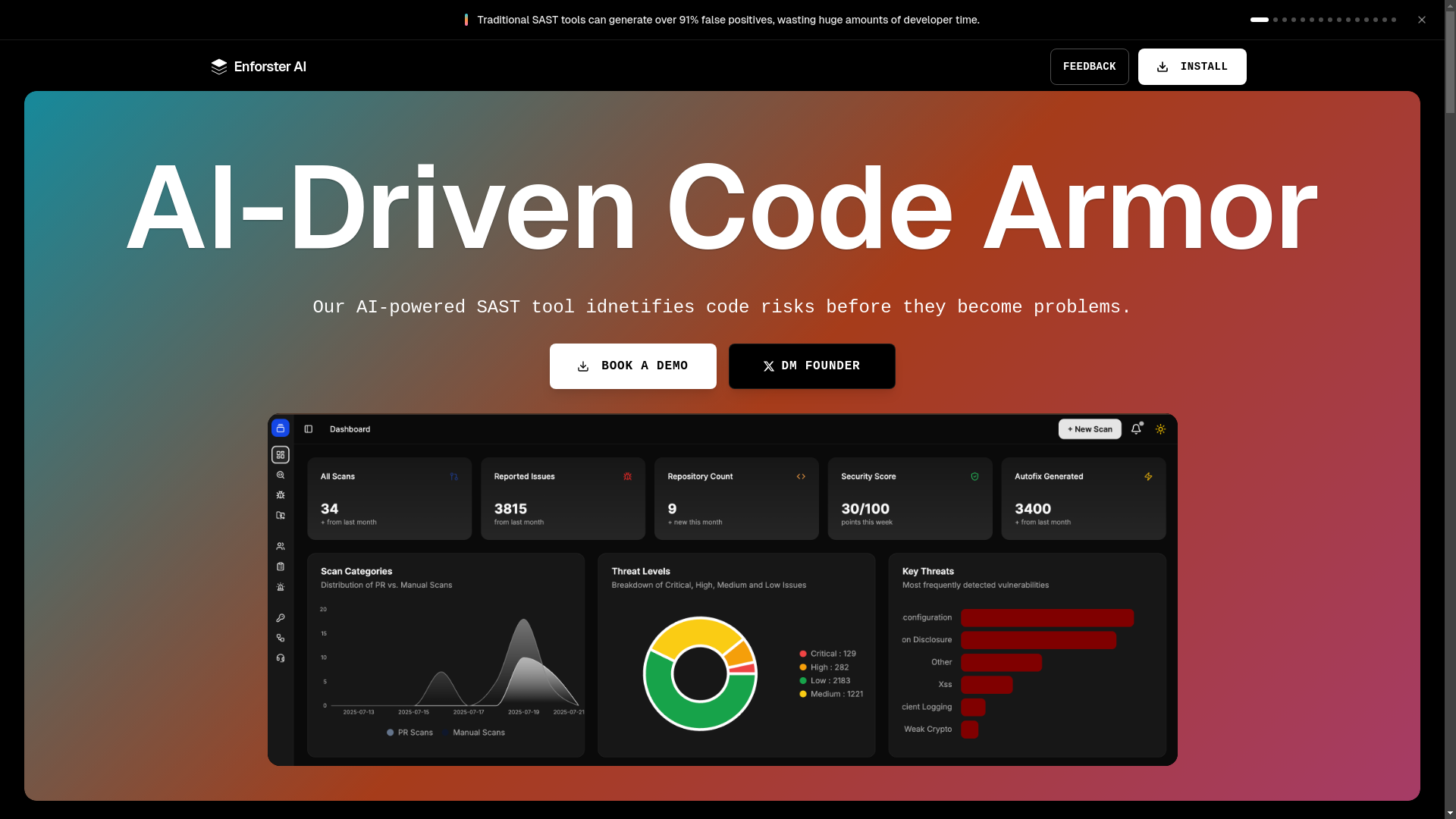Image resolution: width=1456 pixels, height=819 pixels.
Task: Toggle the sun light-theme icon
Action: (x=1160, y=429)
